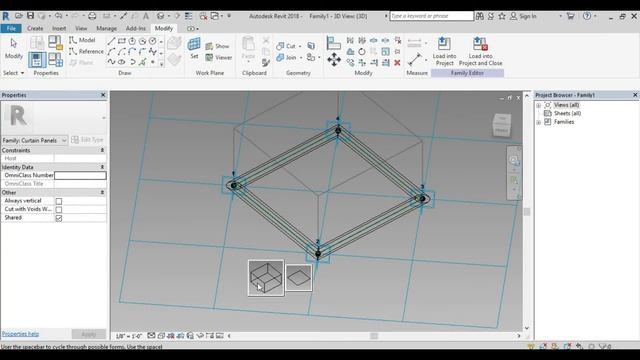The height and width of the screenshot is (360, 640).
Task: Uncheck the Shared checkbox
Action: pyautogui.click(x=59, y=218)
